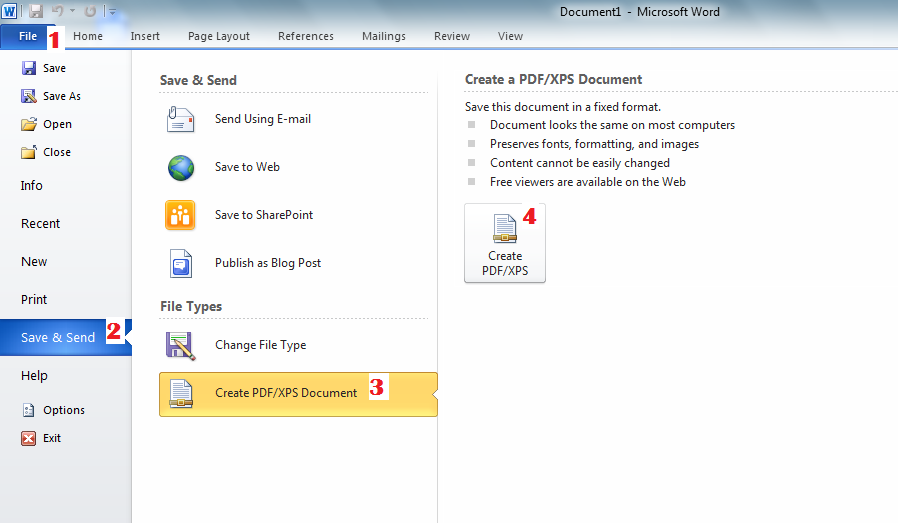898x523 pixels.
Task: Open the Undo history dropdown arrow
Action: pos(73,11)
